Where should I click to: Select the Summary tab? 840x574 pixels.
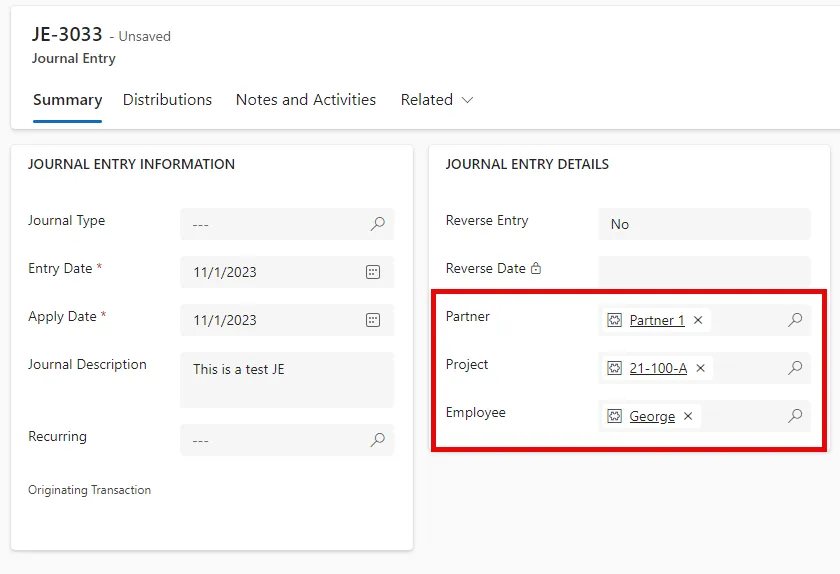click(x=68, y=100)
